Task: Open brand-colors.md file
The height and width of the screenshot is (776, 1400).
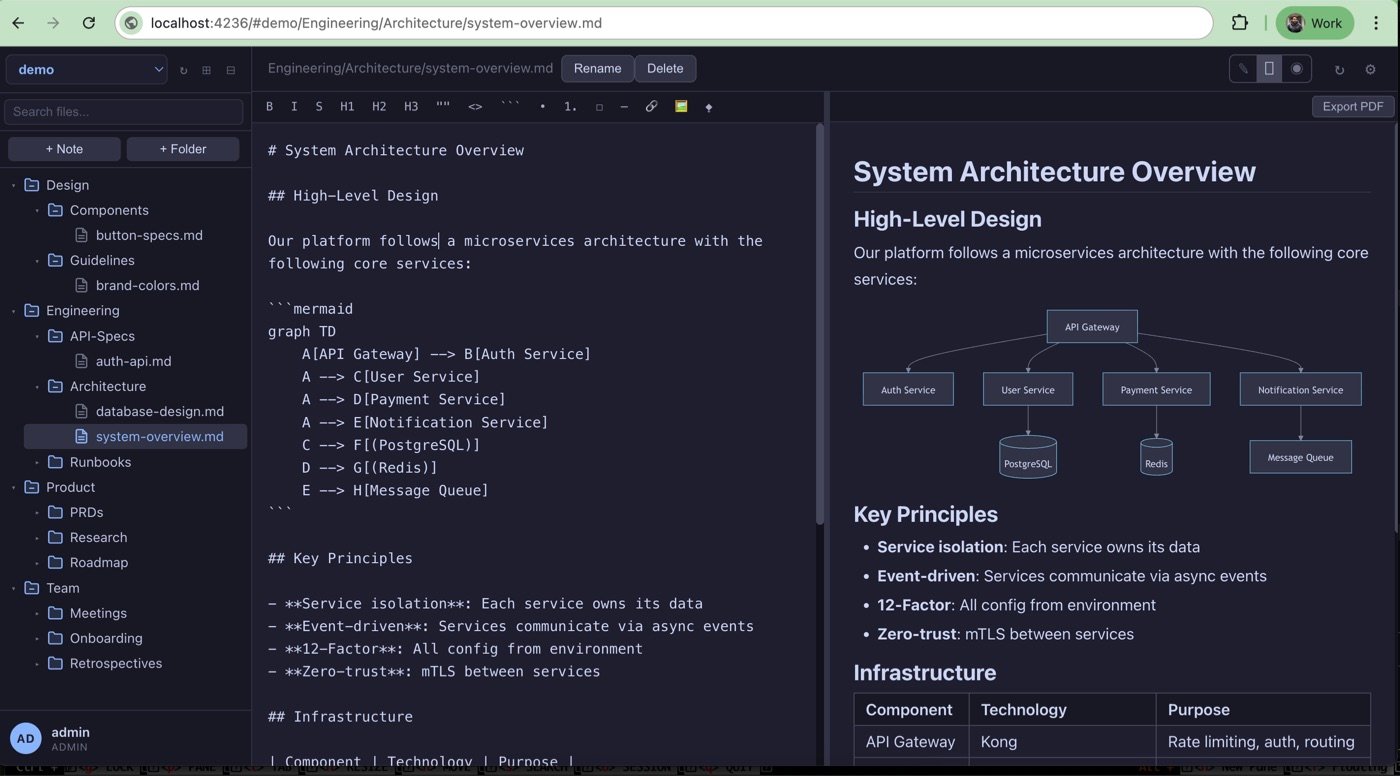Action: [x=147, y=285]
